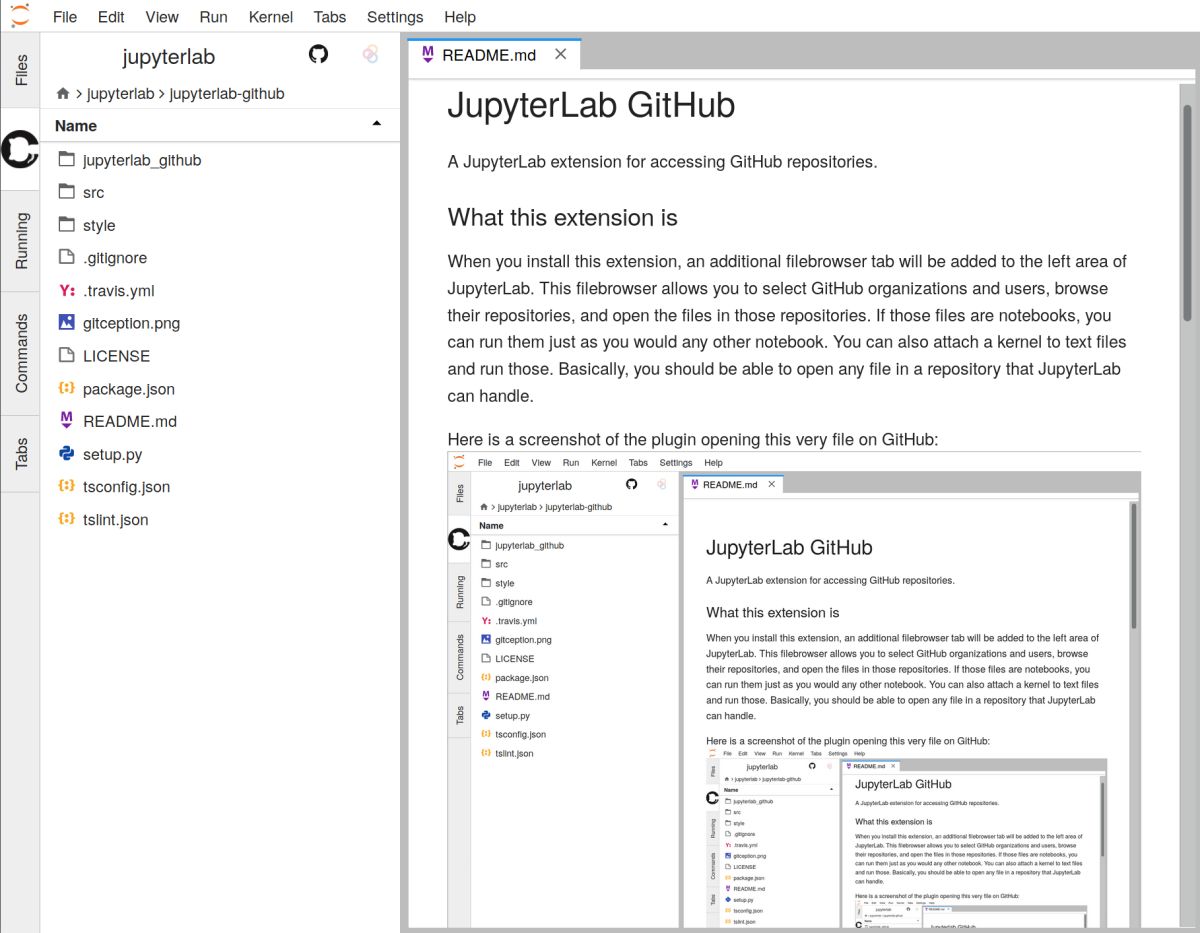
Task: Open the Settings menu
Action: tap(394, 17)
